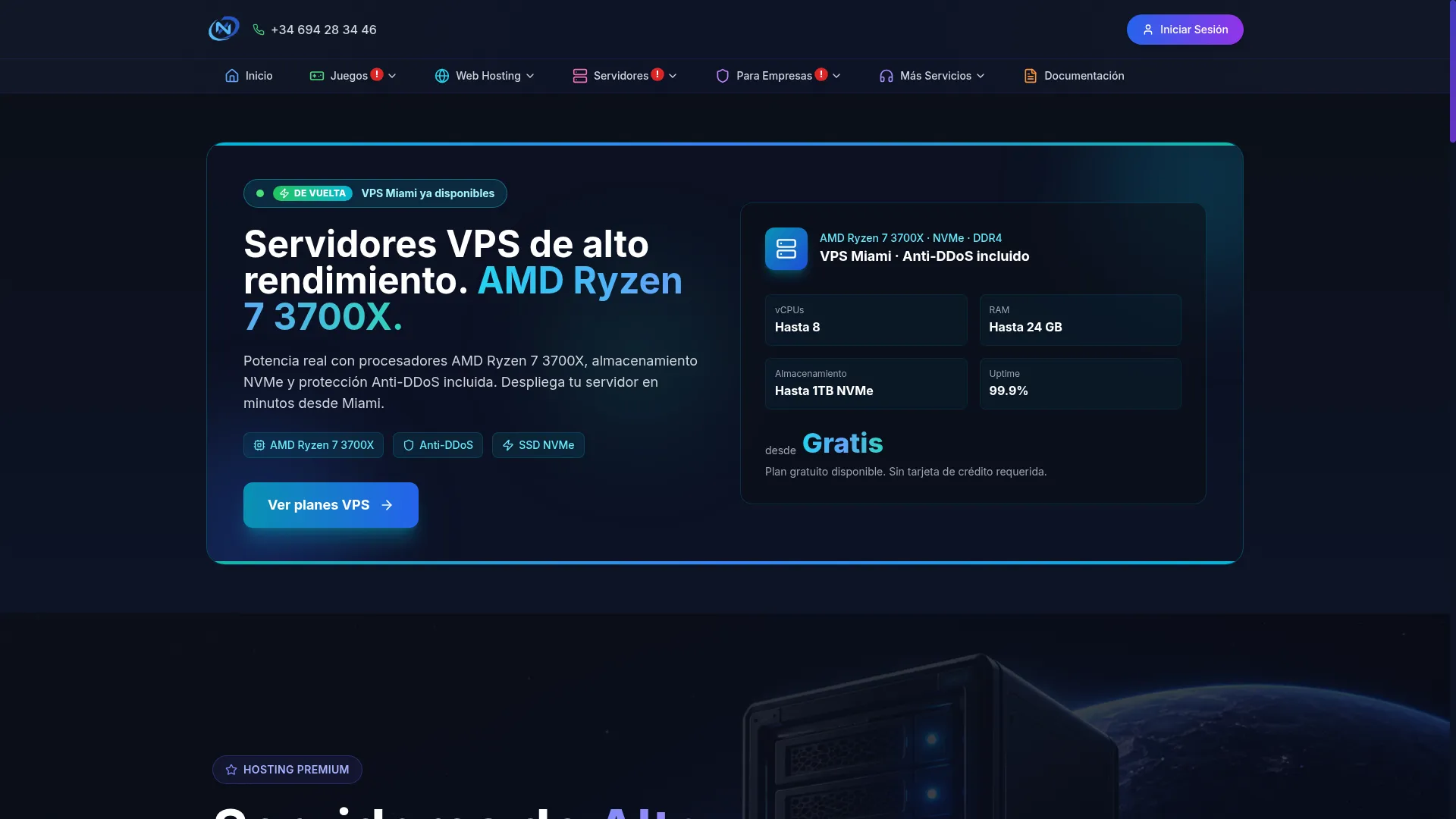The height and width of the screenshot is (819, 1456).
Task: Click the gamepad icon beside Juegos
Action: [x=317, y=76]
